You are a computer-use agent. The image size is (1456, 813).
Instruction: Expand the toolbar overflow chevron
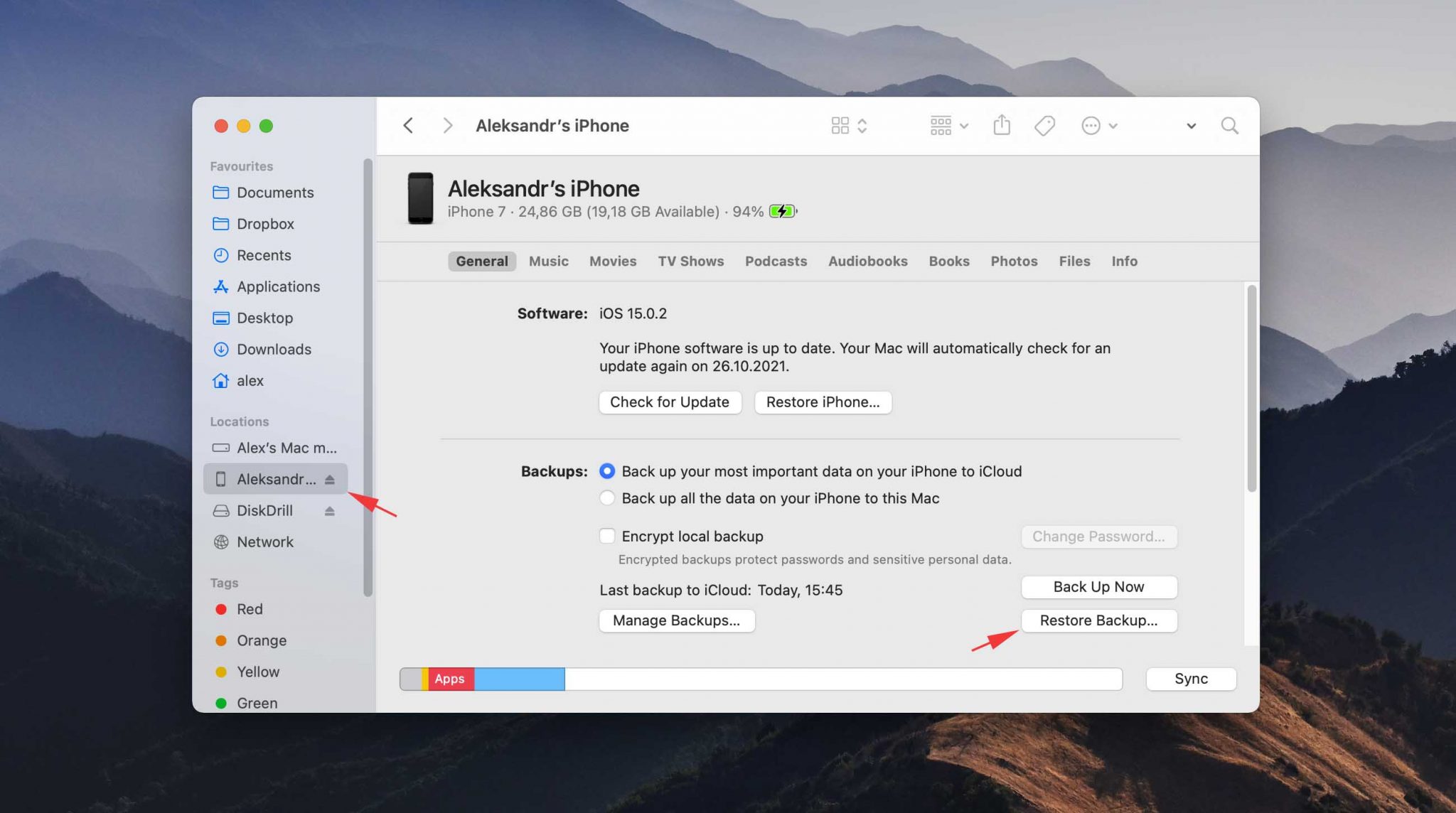pos(1191,126)
